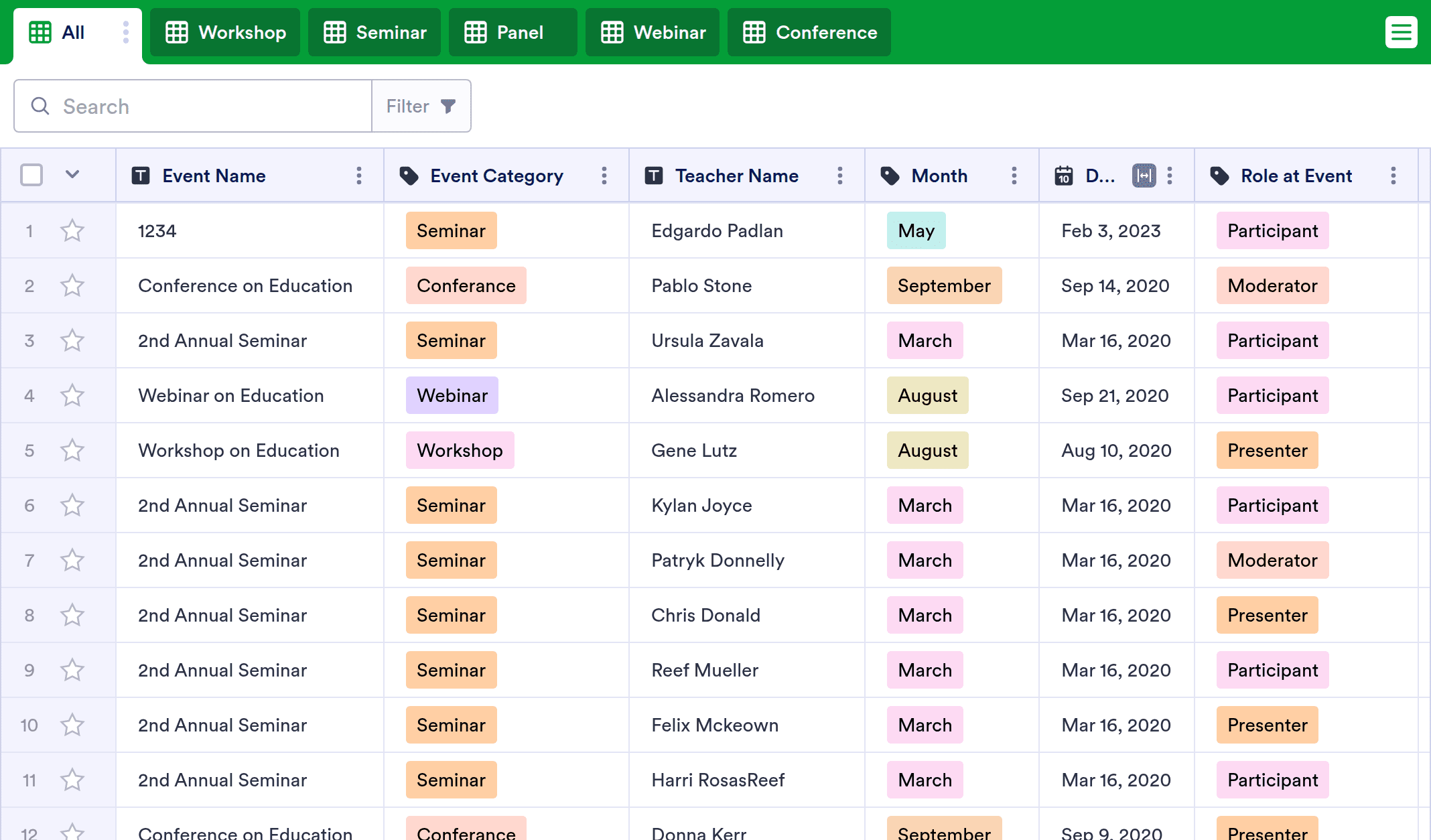Click the text type icon beside Teacher Name
This screenshot has height=840, width=1431.
(654, 176)
